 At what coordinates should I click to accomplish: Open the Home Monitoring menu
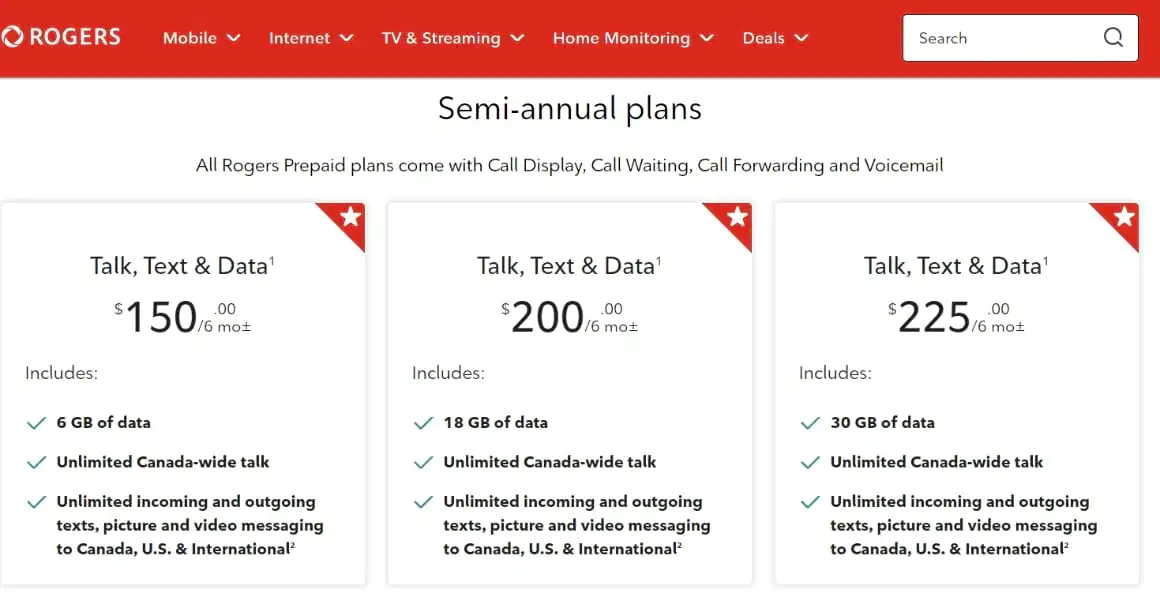click(x=632, y=38)
